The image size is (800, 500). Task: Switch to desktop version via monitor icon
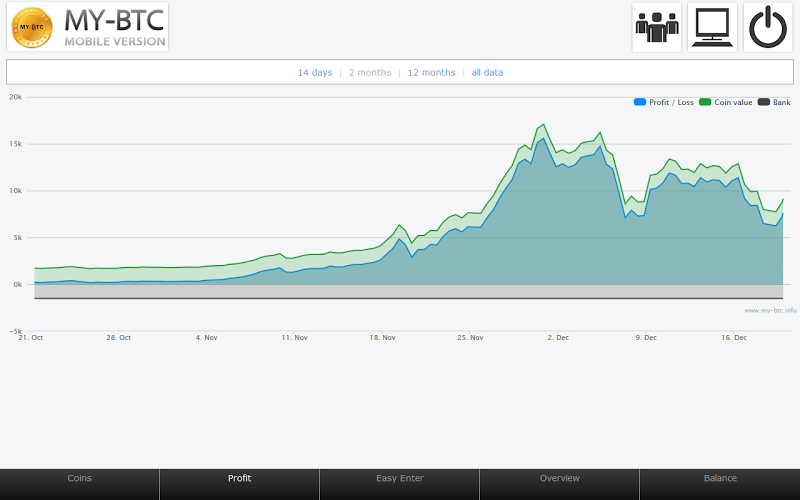coord(712,27)
